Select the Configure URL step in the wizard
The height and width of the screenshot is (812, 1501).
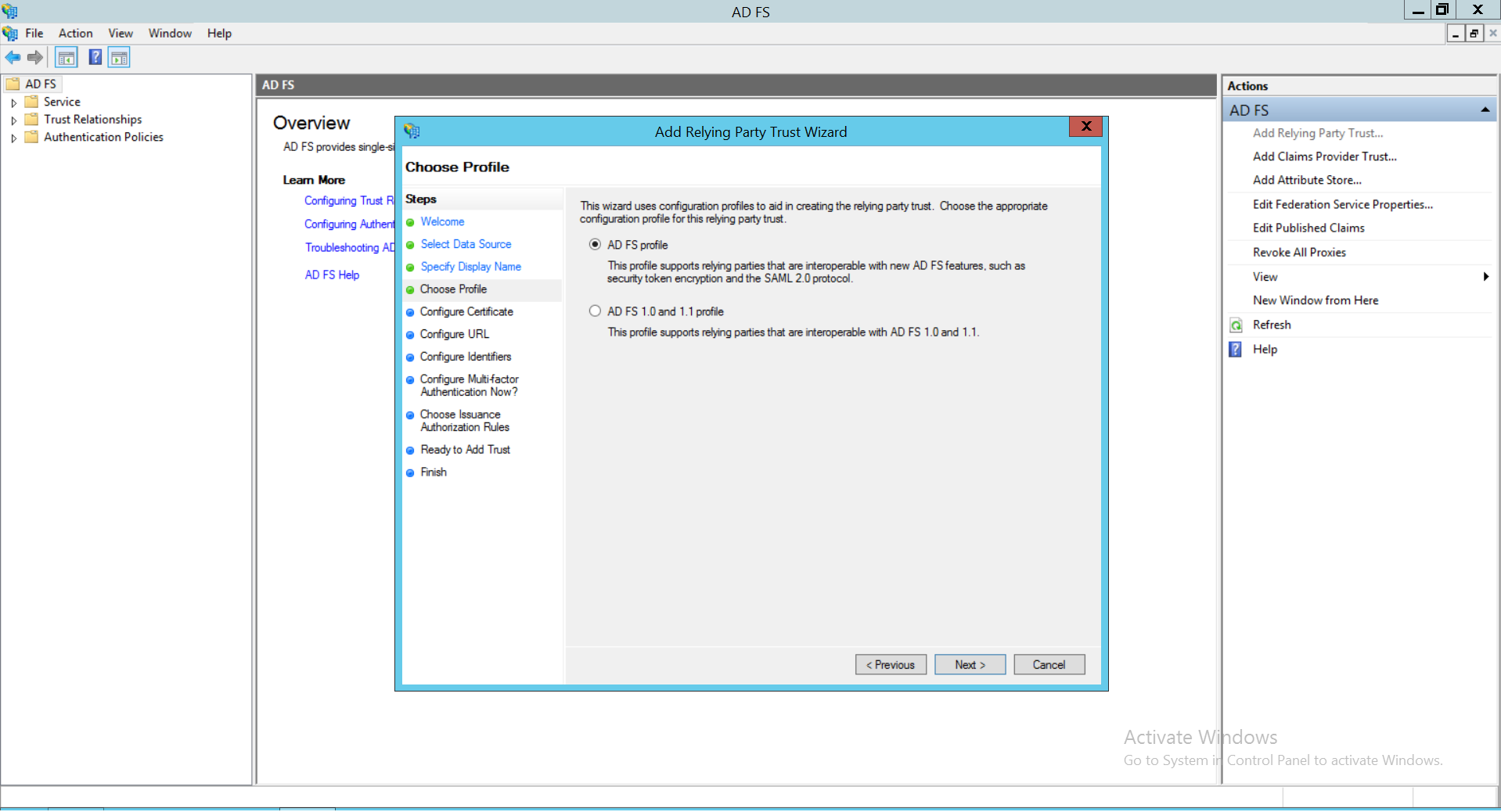[454, 334]
